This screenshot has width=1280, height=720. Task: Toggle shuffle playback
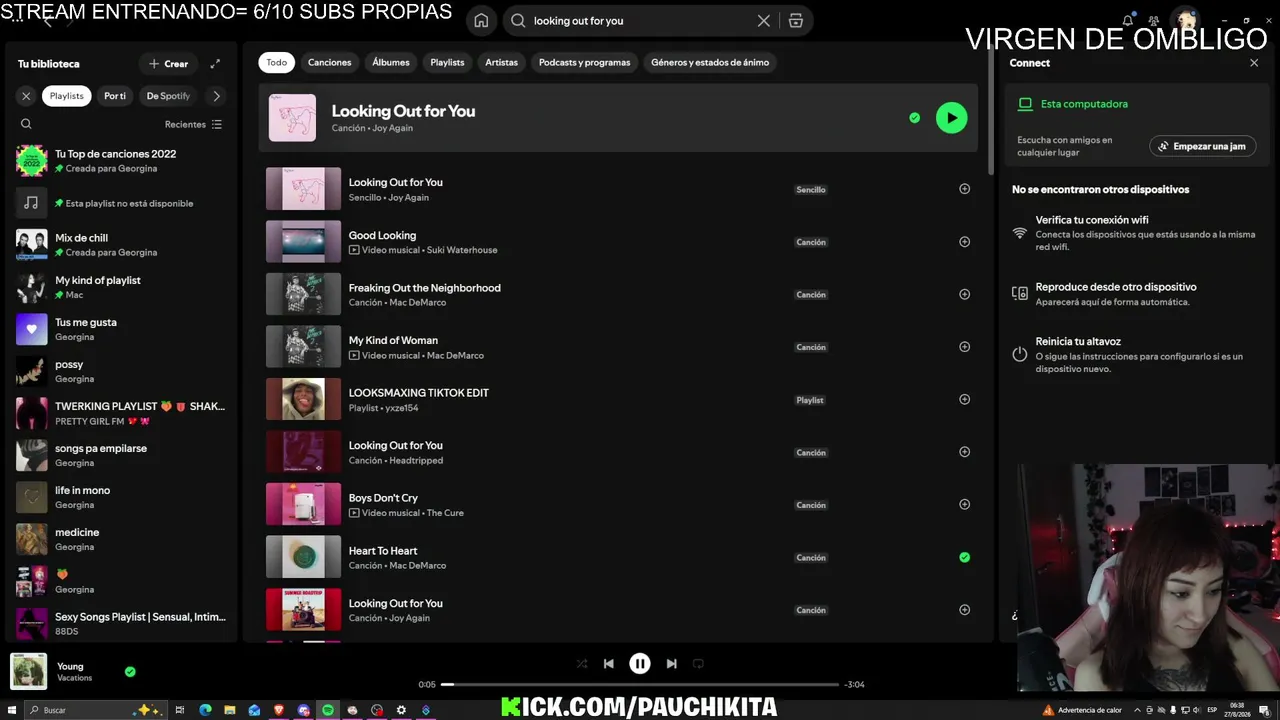582,663
